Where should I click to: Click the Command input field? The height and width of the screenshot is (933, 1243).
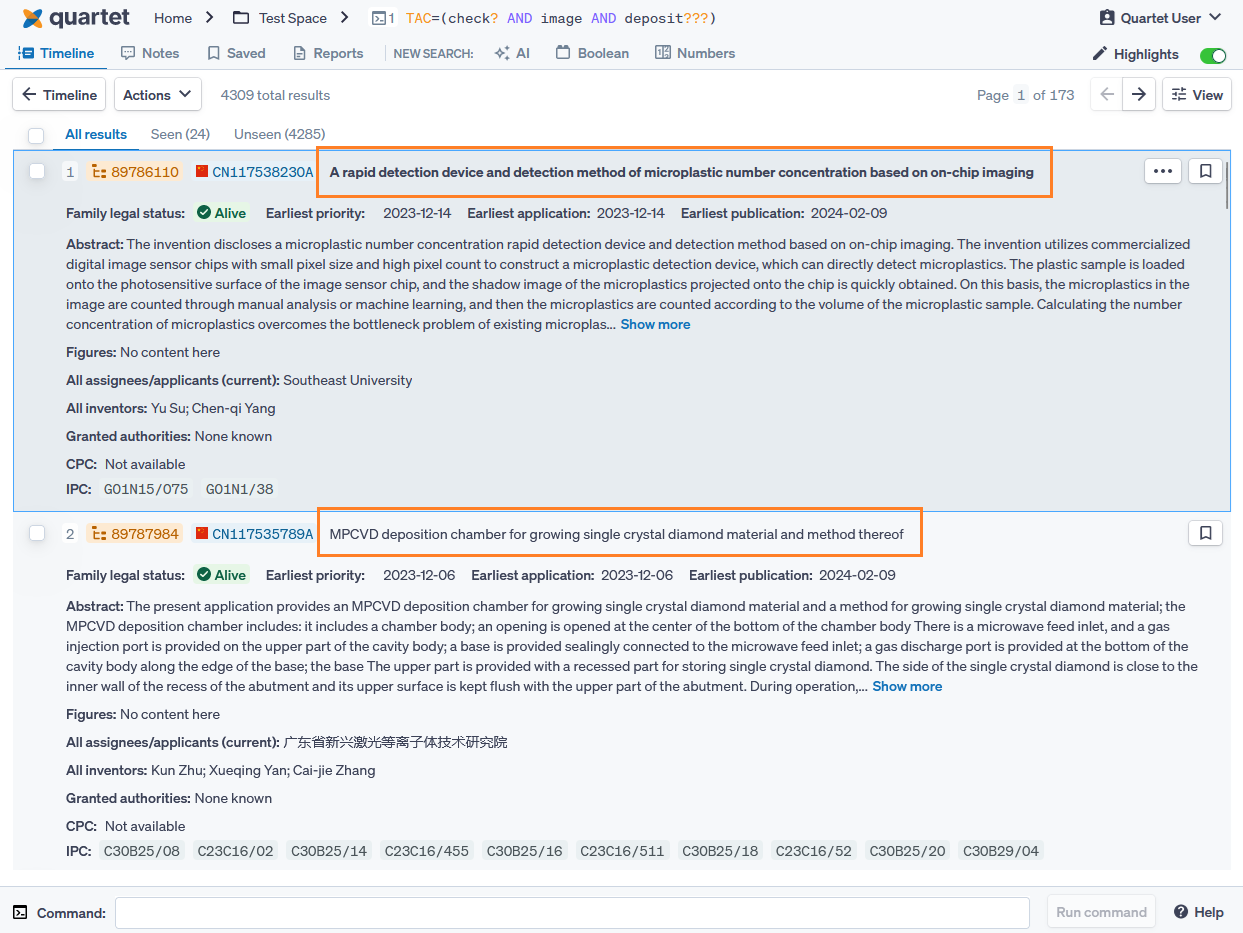click(572, 912)
